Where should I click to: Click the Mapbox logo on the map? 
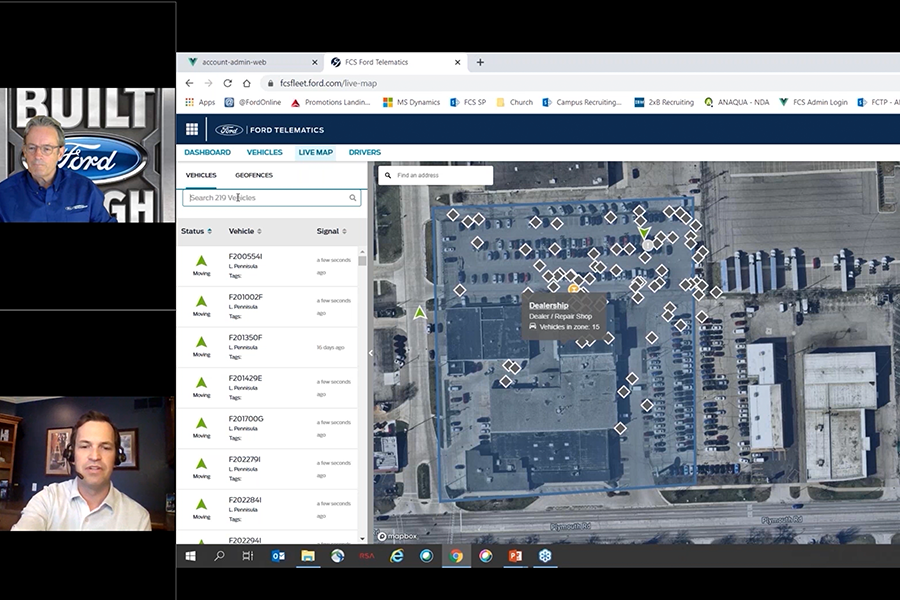pos(397,536)
